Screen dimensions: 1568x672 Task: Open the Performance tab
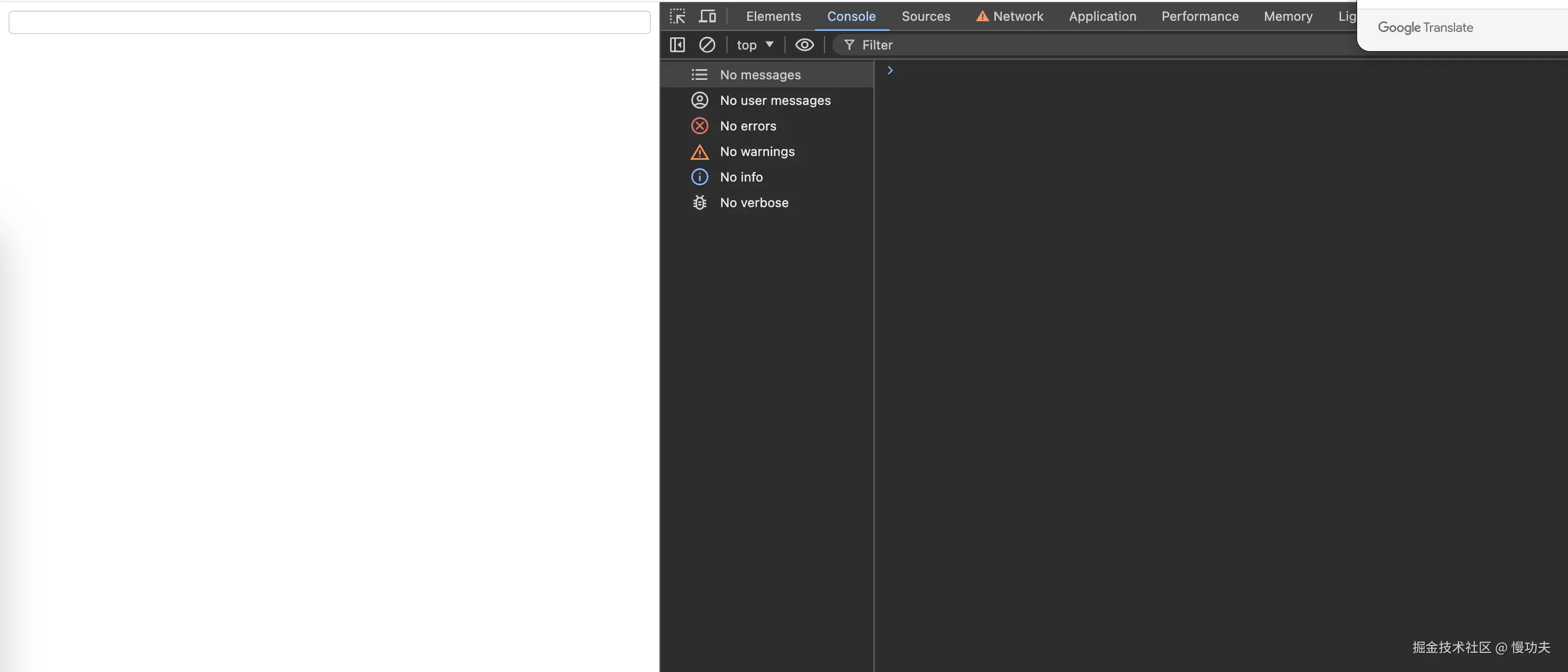click(x=1200, y=16)
